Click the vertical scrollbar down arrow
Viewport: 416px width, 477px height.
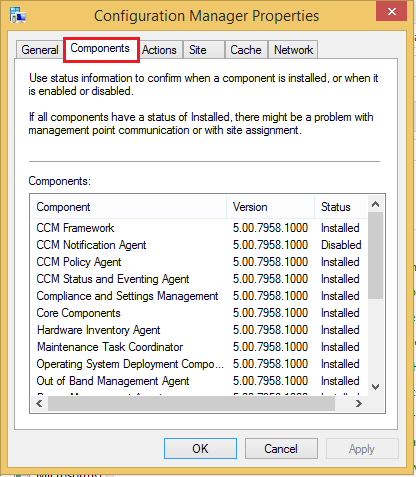(x=376, y=387)
